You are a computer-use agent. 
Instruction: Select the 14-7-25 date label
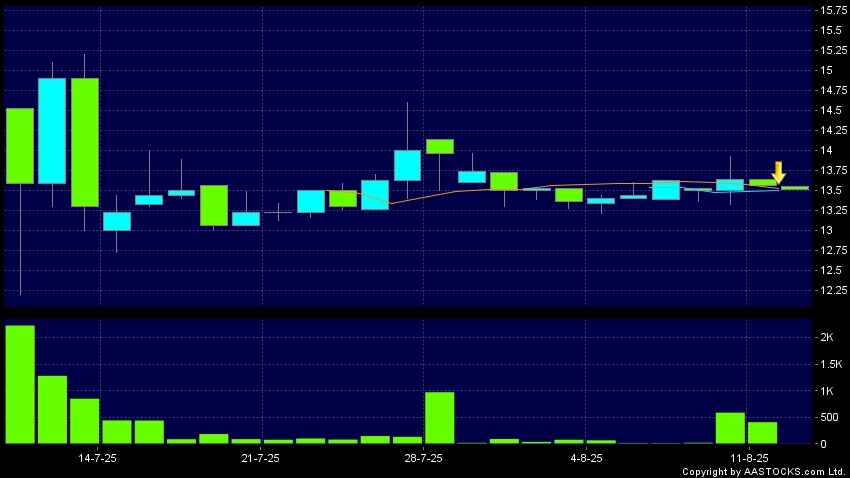(98, 458)
